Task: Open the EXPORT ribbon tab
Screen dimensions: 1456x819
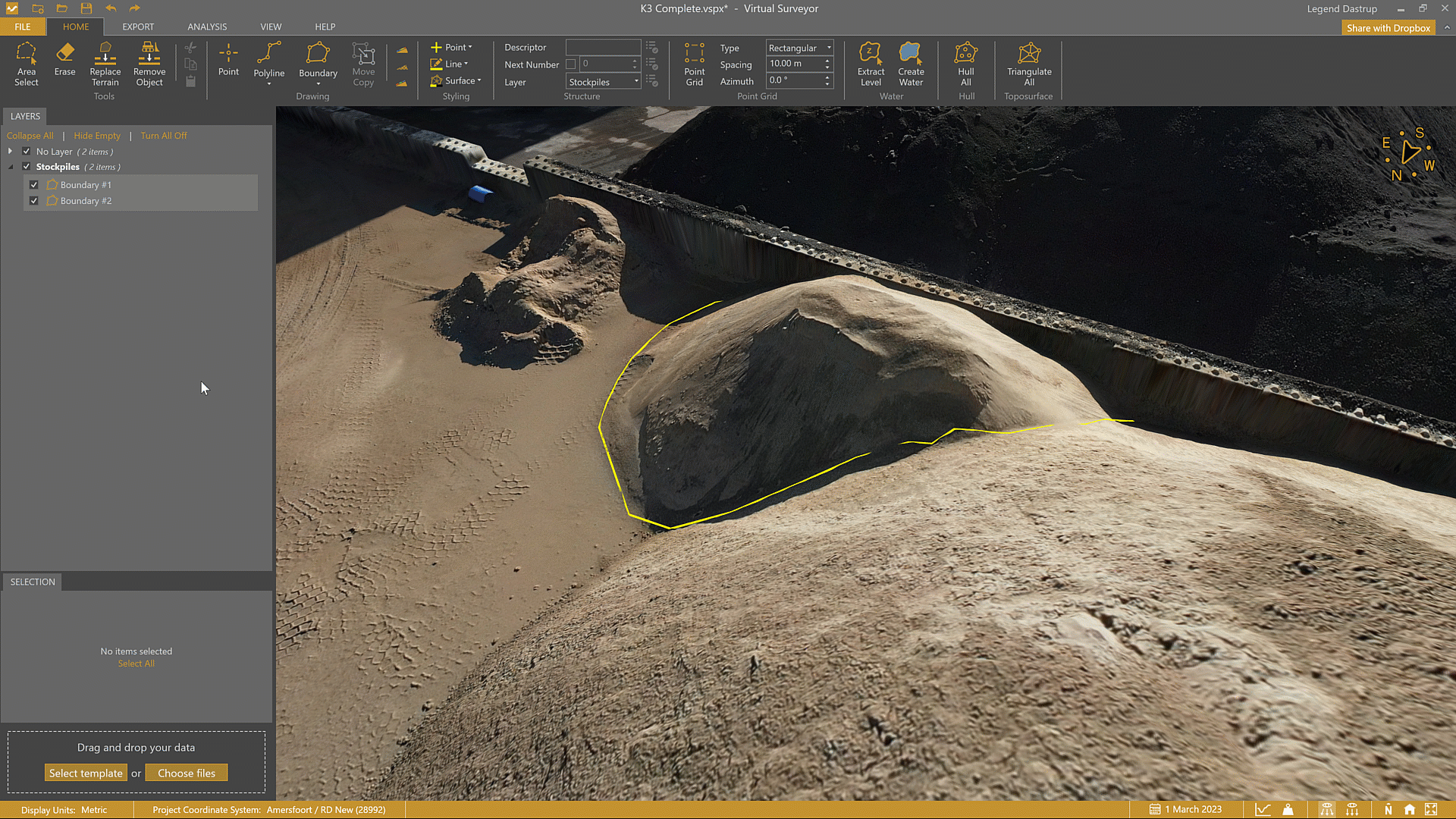Action: click(x=138, y=27)
